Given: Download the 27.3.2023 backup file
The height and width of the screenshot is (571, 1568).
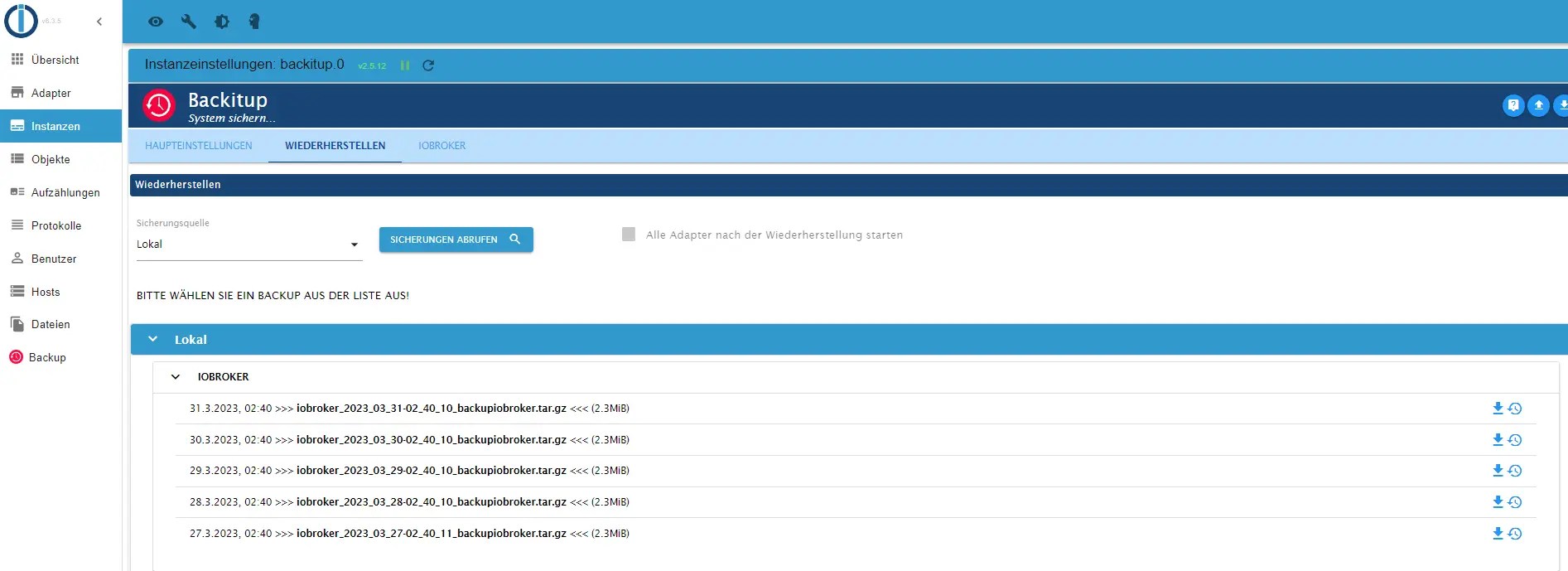Looking at the screenshot, I should tap(1498, 533).
